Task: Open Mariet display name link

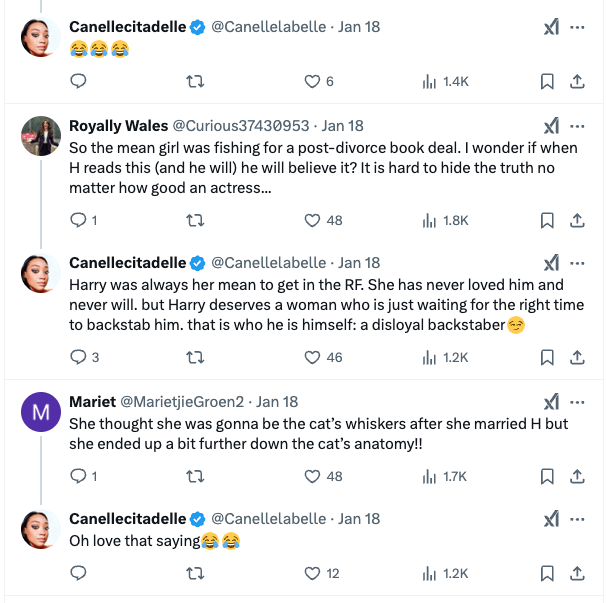Action: point(92,402)
